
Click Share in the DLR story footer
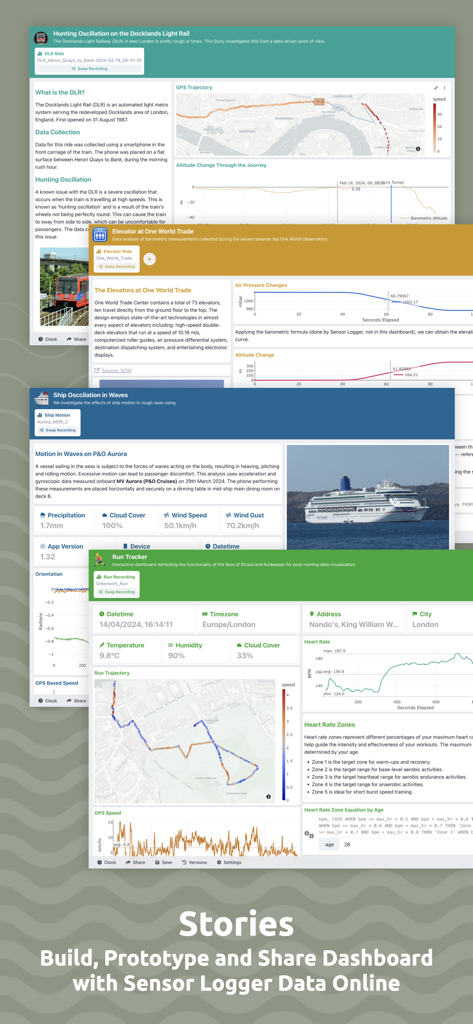(76, 339)
